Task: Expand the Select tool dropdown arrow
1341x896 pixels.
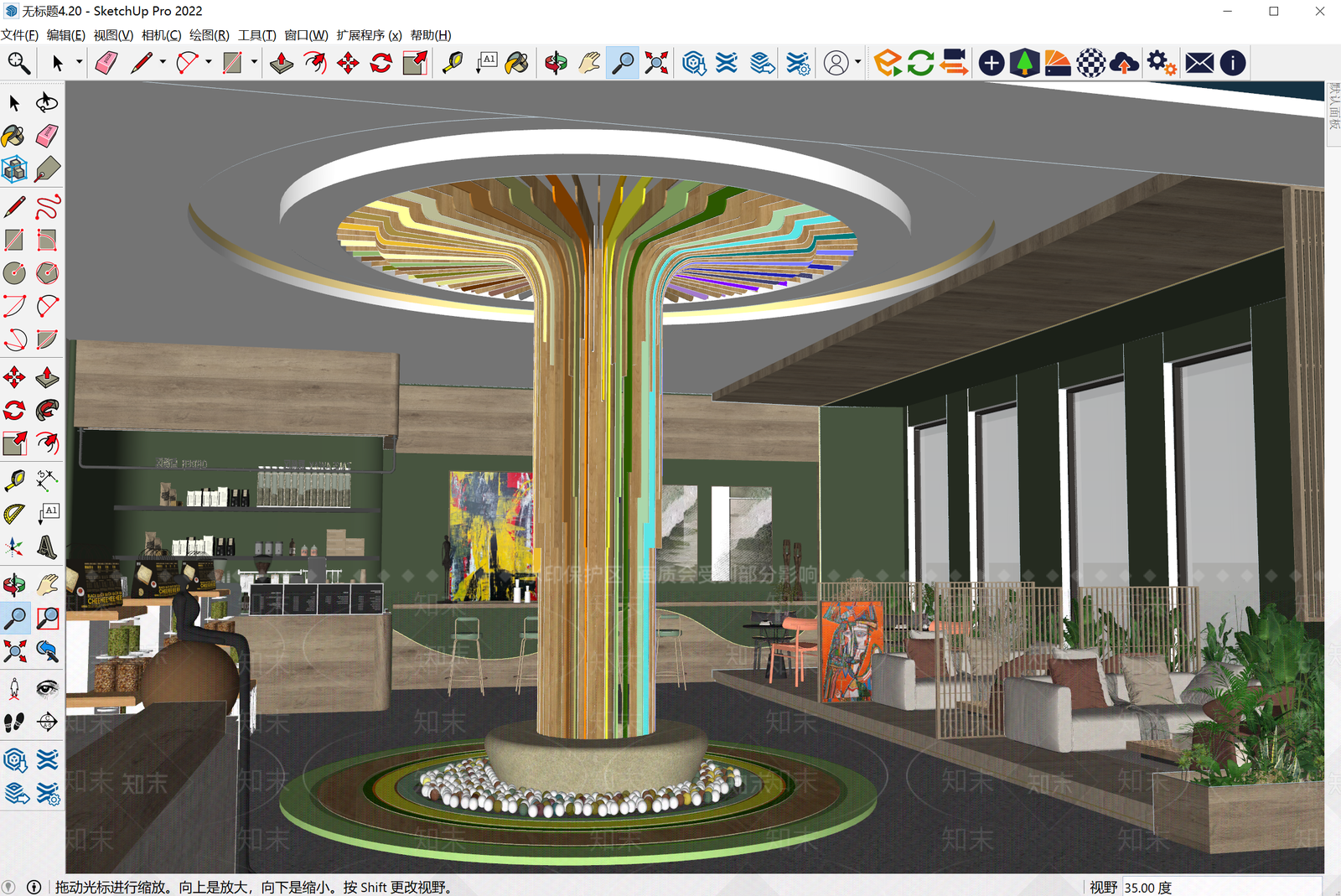Action: pyautogui.click(x=79, y=63)
